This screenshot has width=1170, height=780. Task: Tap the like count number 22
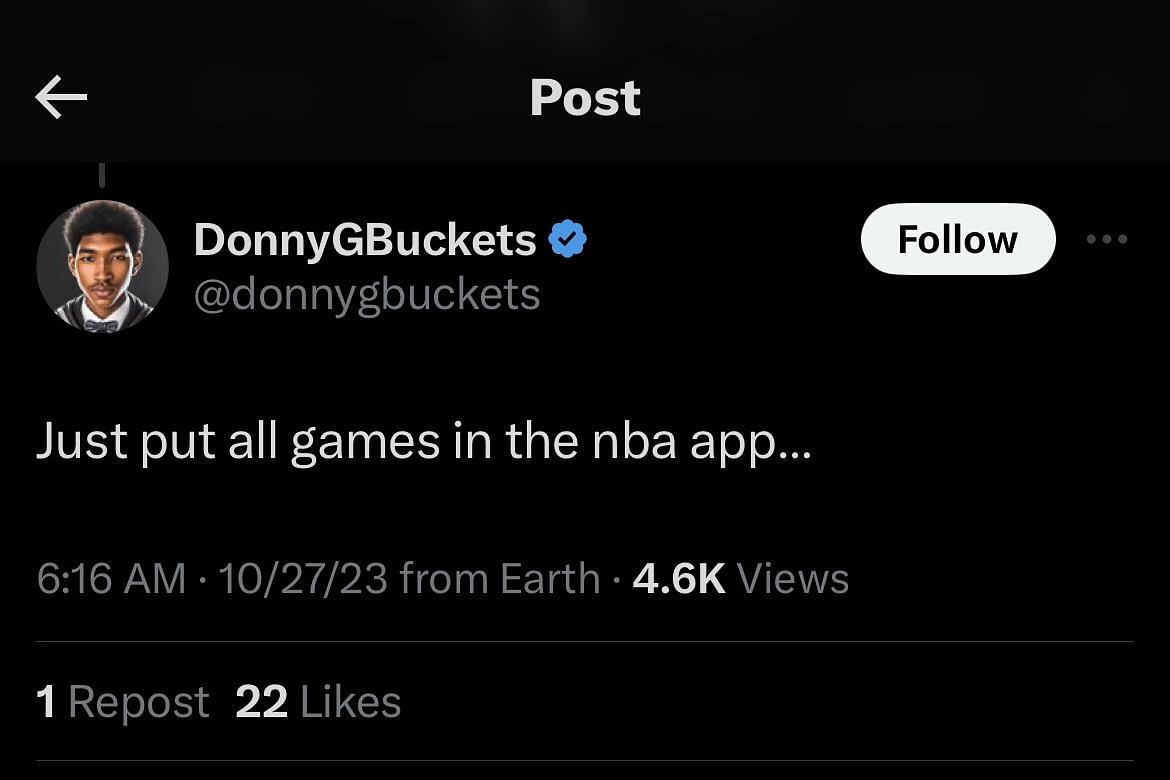click(261, 702)
